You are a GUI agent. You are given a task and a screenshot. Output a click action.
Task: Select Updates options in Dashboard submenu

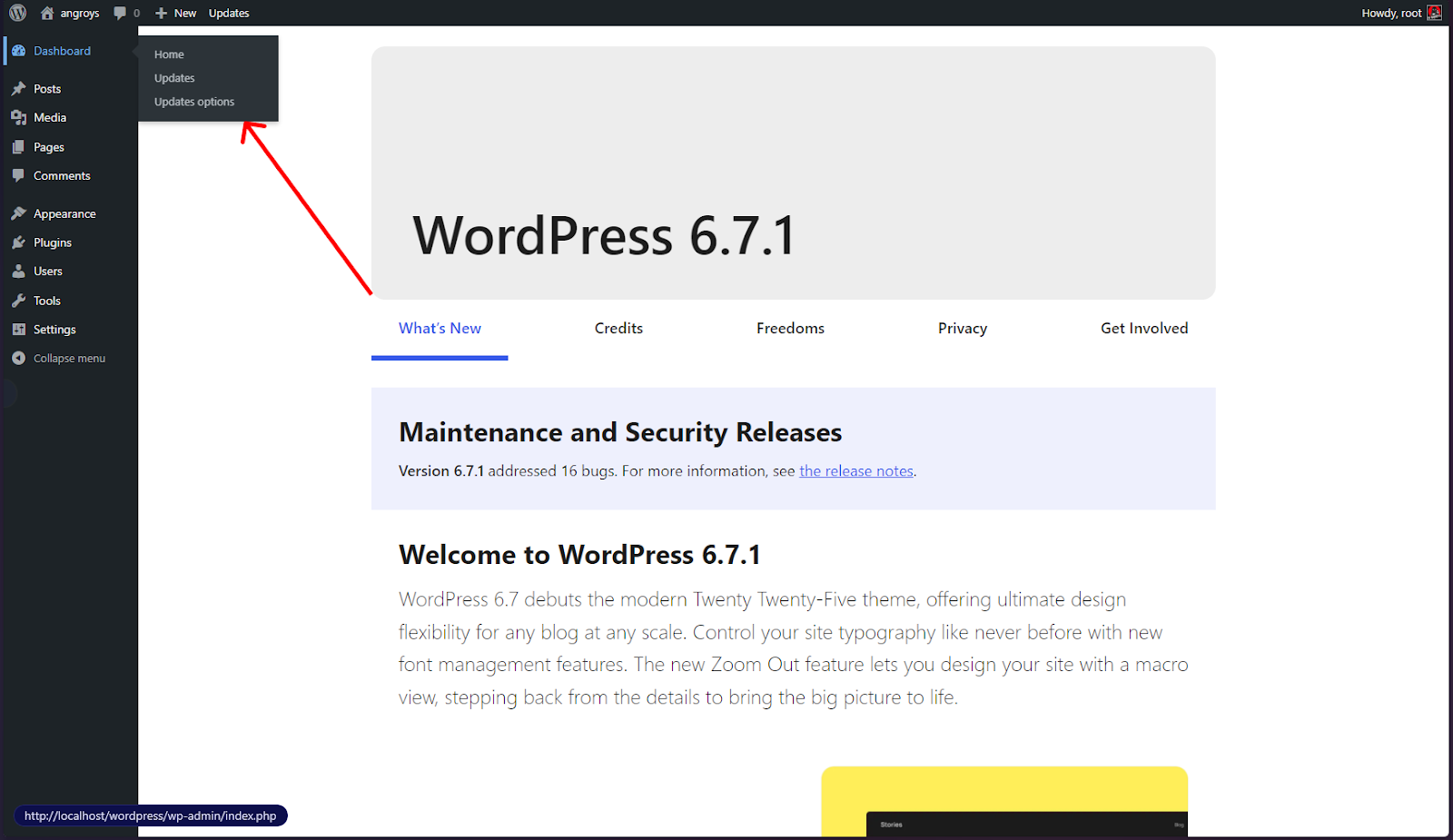194,102
